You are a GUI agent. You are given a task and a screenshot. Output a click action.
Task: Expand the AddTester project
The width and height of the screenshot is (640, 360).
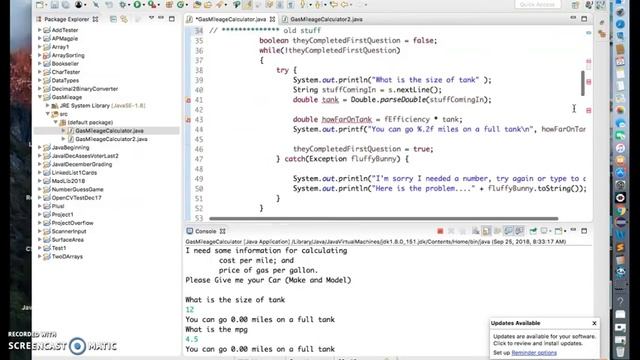(40, 30)
